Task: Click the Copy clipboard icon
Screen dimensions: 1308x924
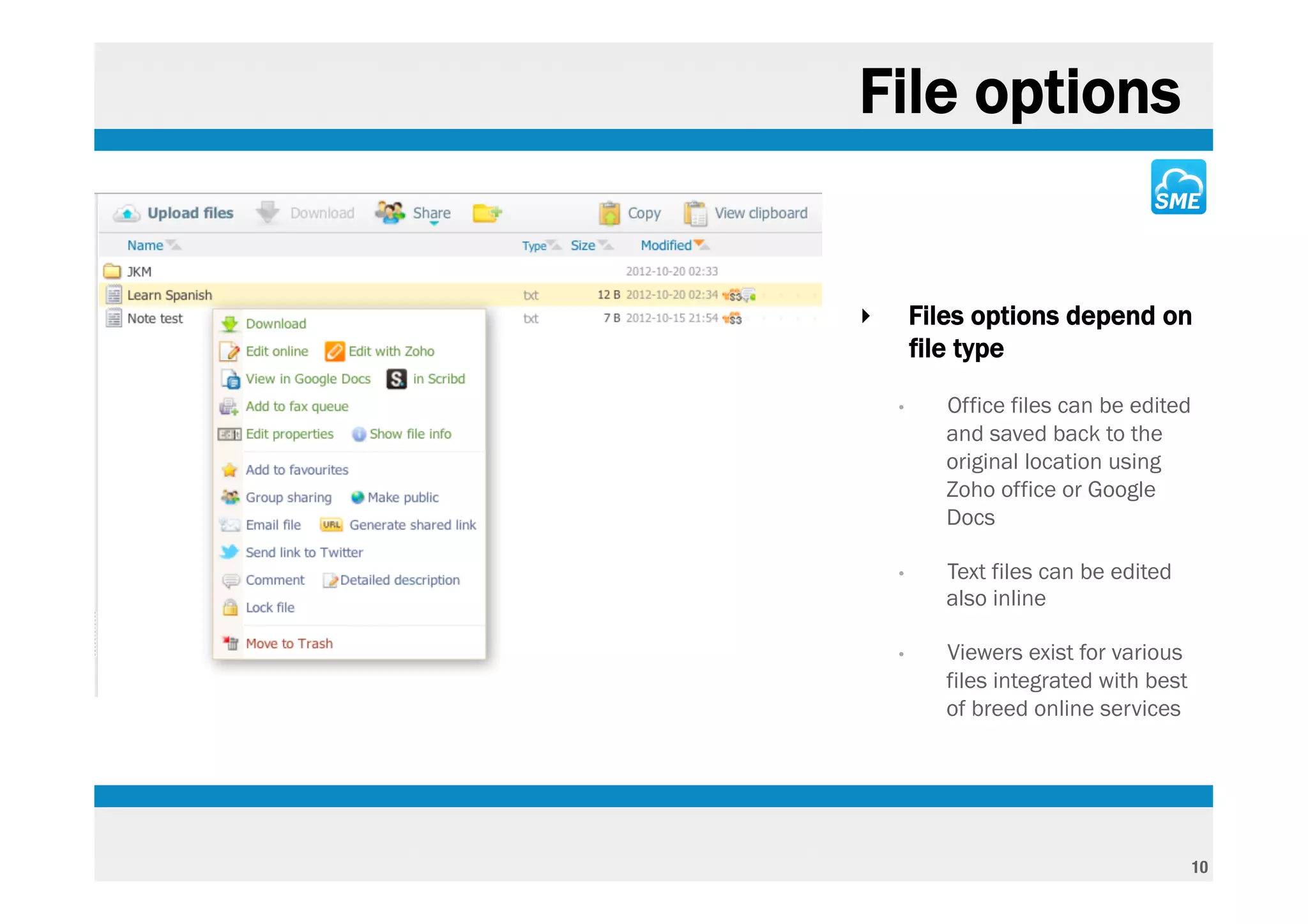Action: coord(609,213)
